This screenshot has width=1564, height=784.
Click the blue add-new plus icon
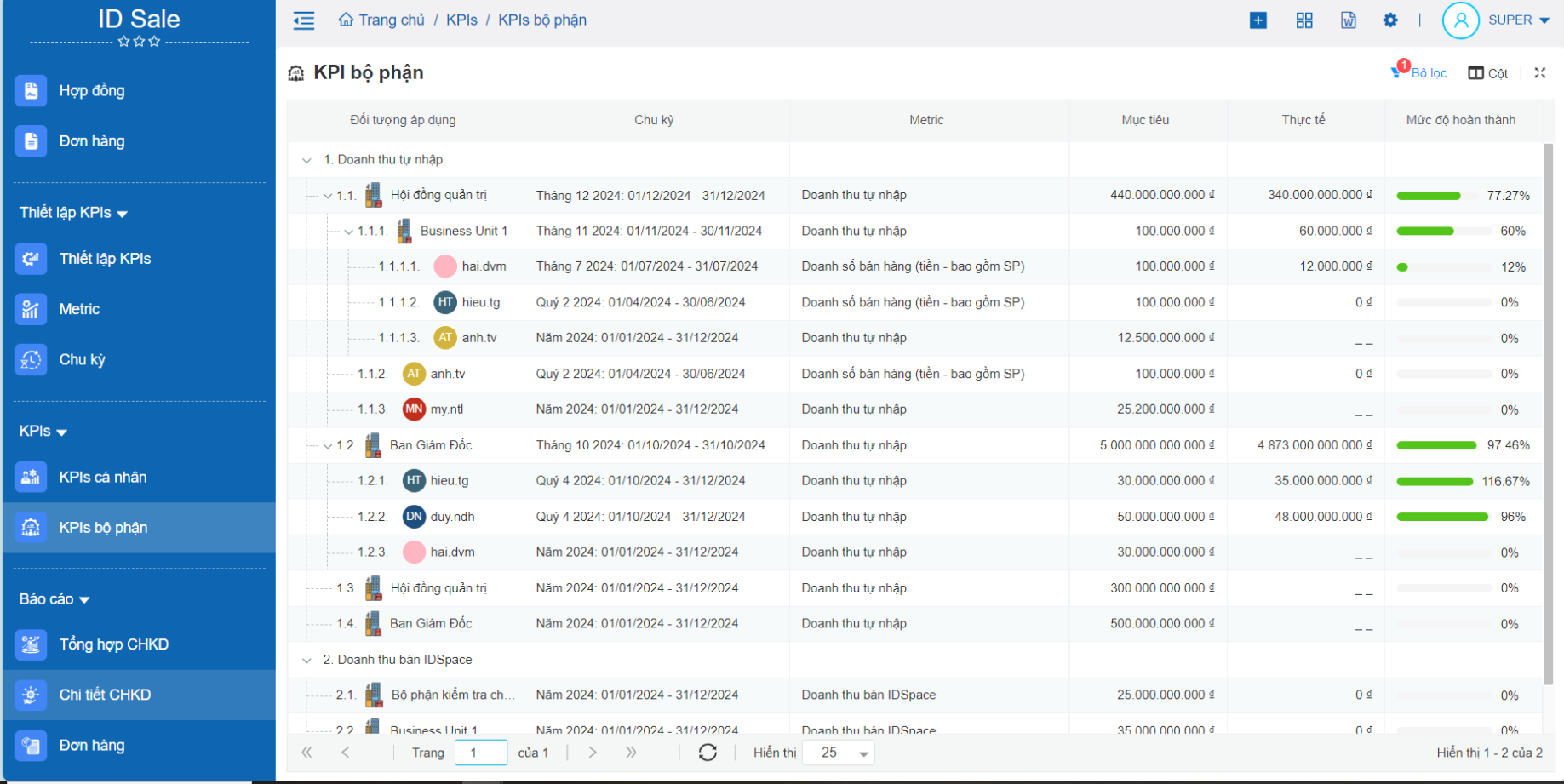click(1258, 20)
